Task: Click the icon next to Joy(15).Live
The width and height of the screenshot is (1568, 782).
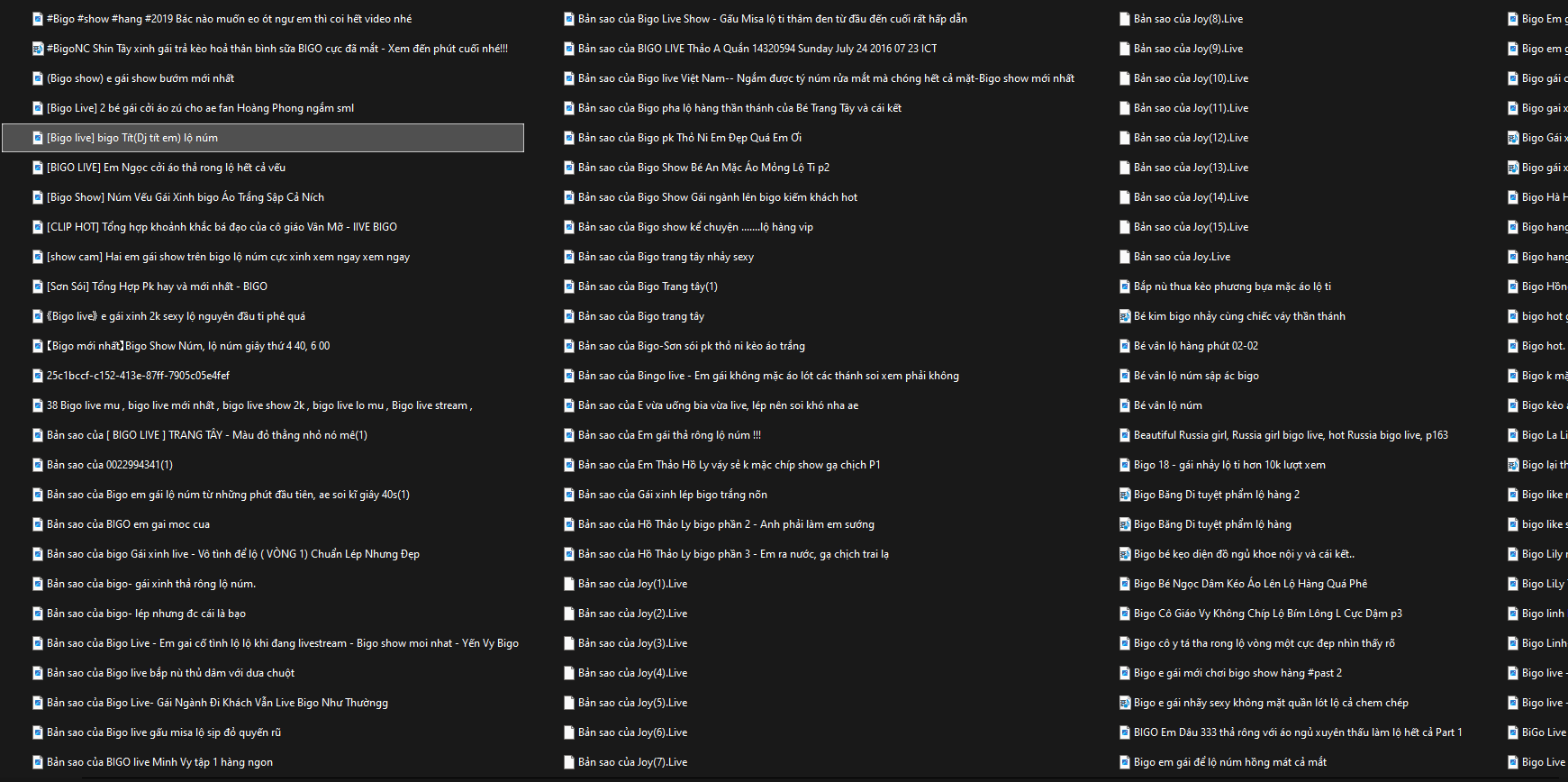Action: 1125,227
